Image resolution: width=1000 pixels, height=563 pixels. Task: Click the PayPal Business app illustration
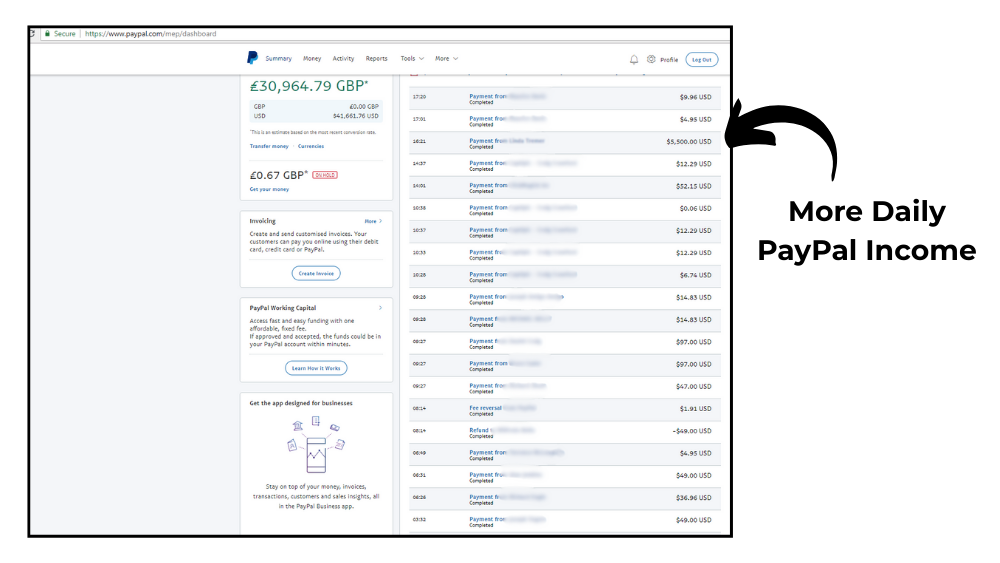click(x=316, y=444)
